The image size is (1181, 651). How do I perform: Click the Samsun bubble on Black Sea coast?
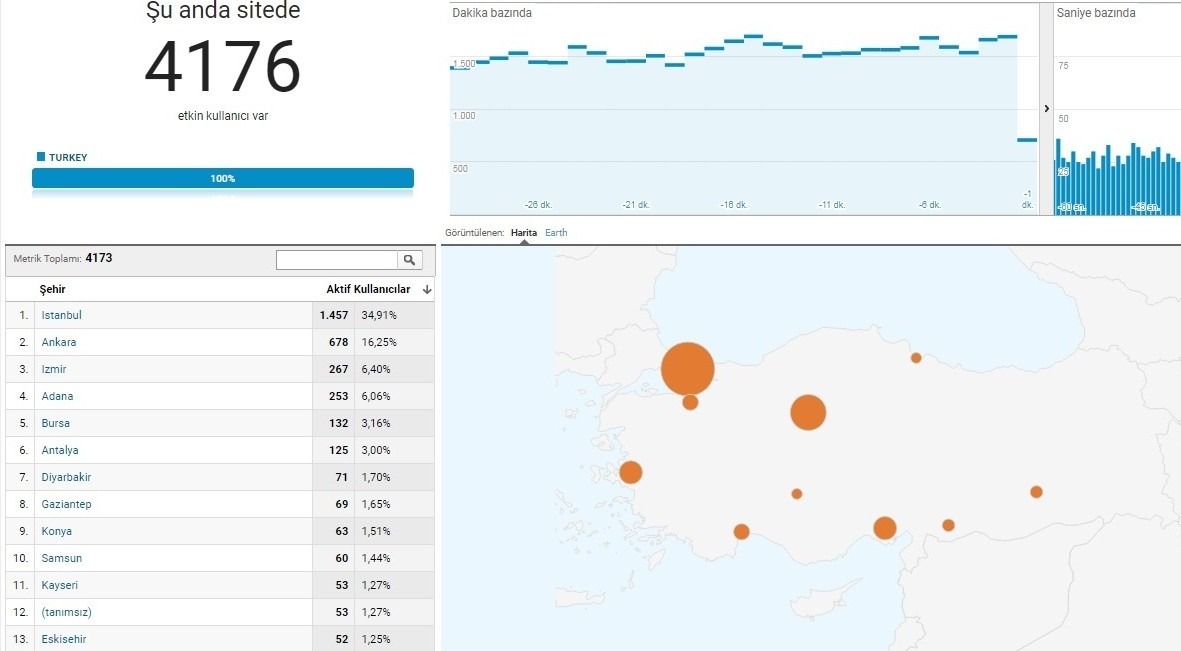[916, 358]
